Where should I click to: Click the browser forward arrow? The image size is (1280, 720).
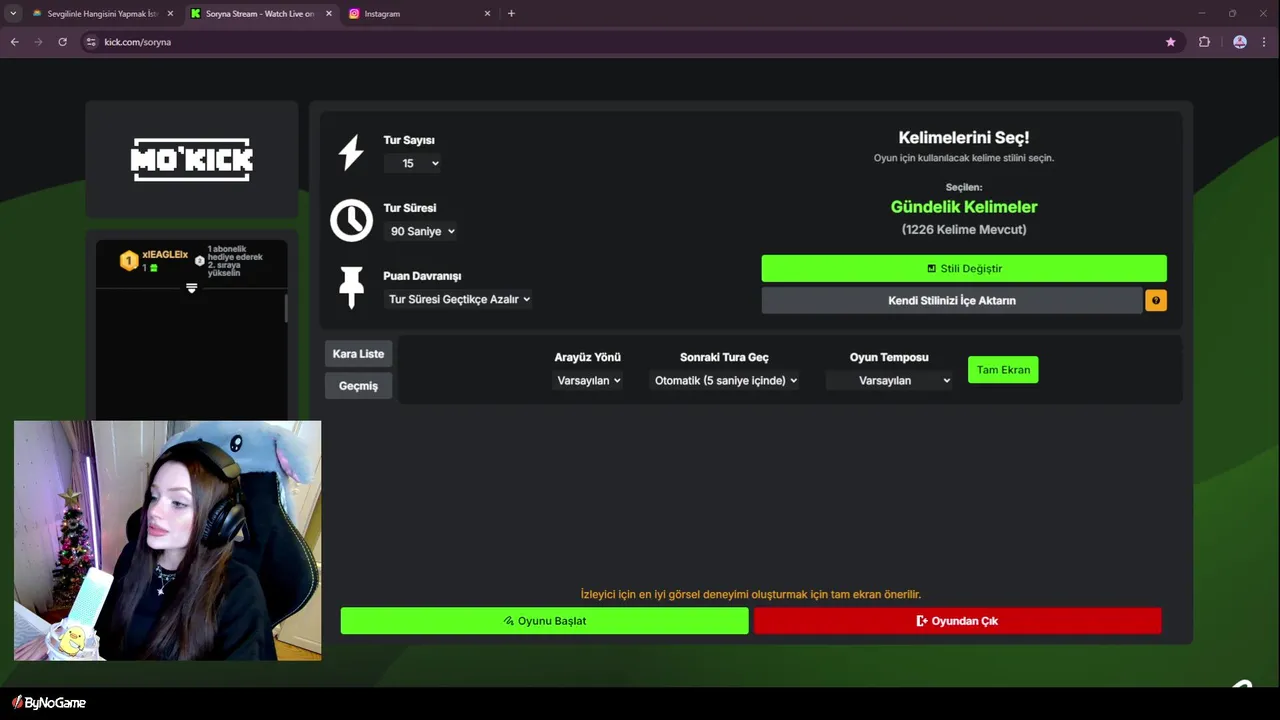click(x=38, y=42)
